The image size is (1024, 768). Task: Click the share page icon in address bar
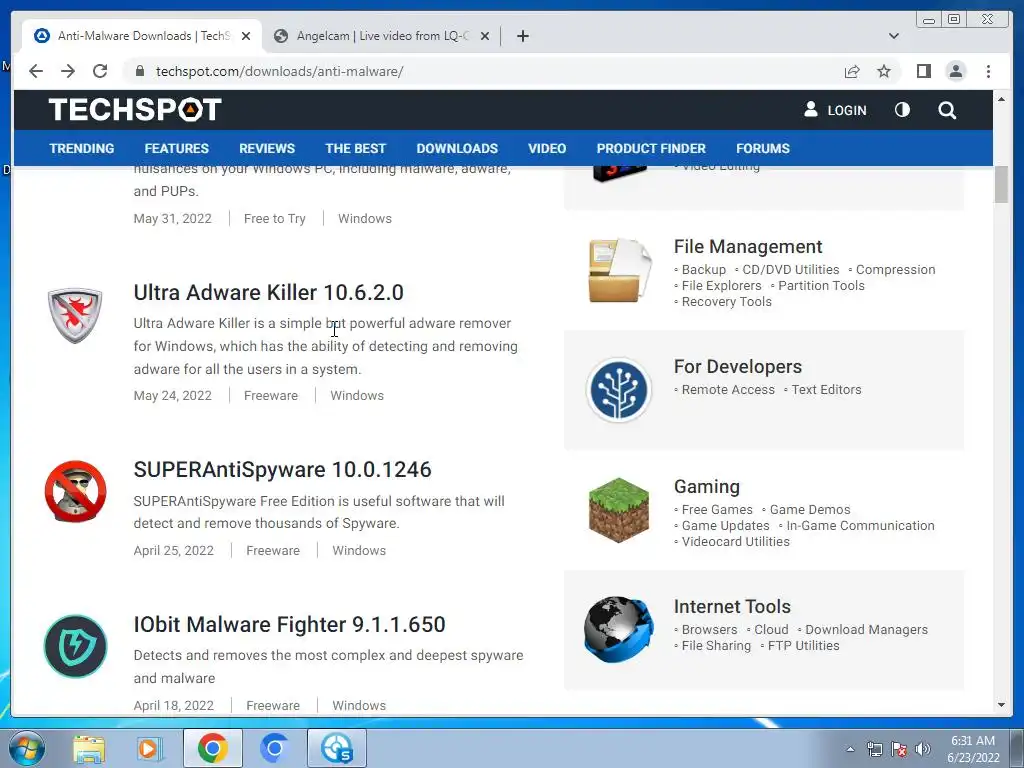852,71
